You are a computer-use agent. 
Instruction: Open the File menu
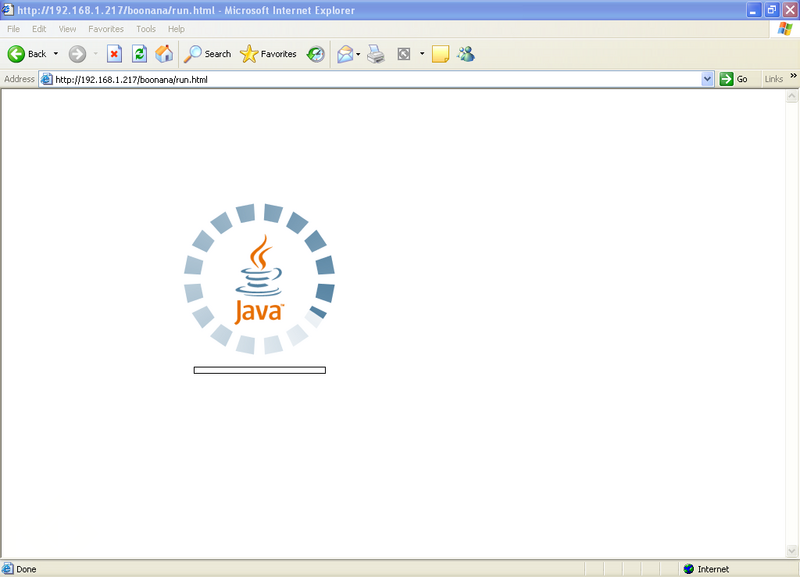point(13,29)
